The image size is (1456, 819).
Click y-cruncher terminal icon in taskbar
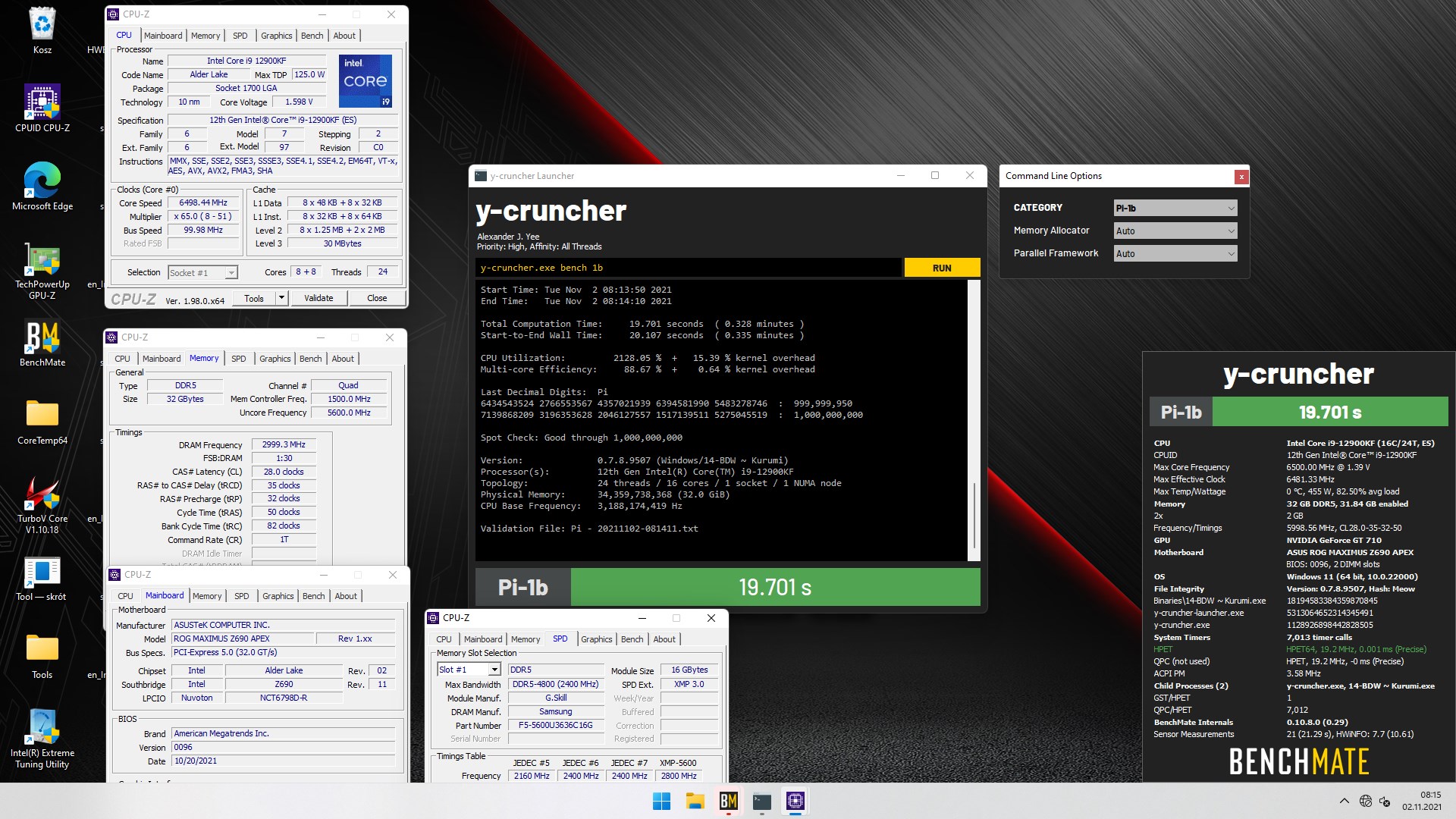[762, 801]
